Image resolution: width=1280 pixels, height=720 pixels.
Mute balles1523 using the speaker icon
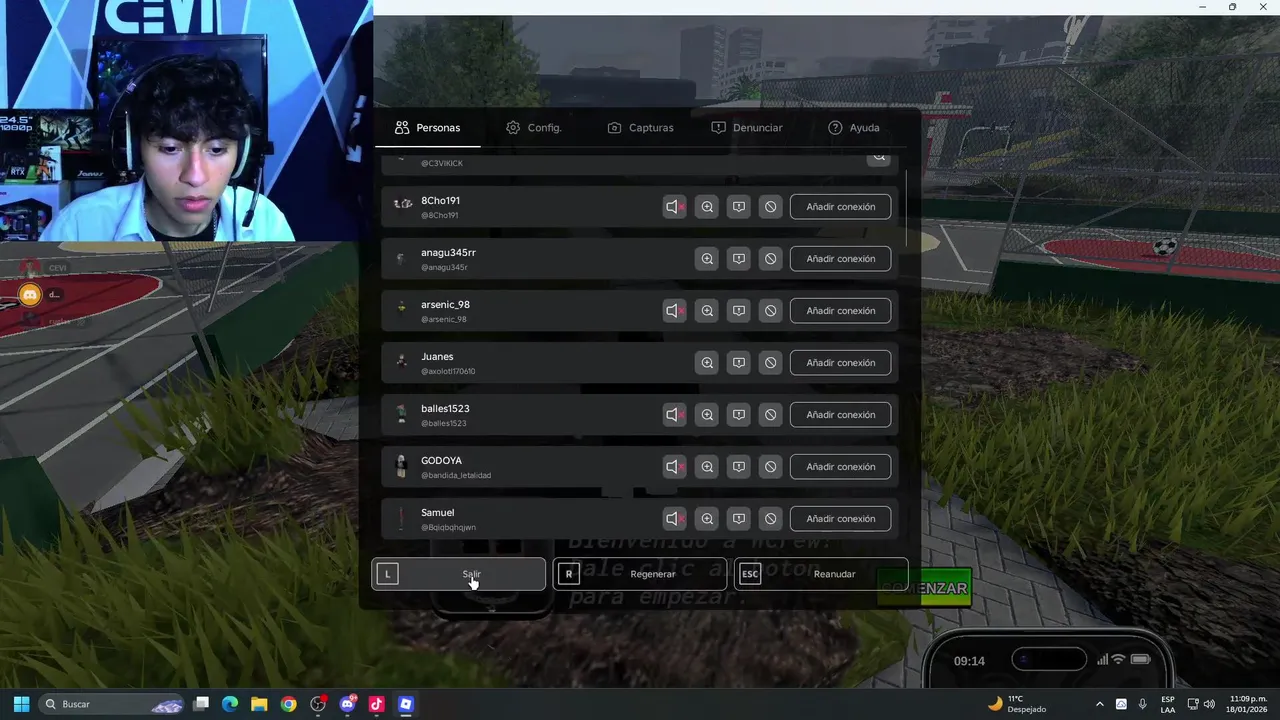coord(675,415)
